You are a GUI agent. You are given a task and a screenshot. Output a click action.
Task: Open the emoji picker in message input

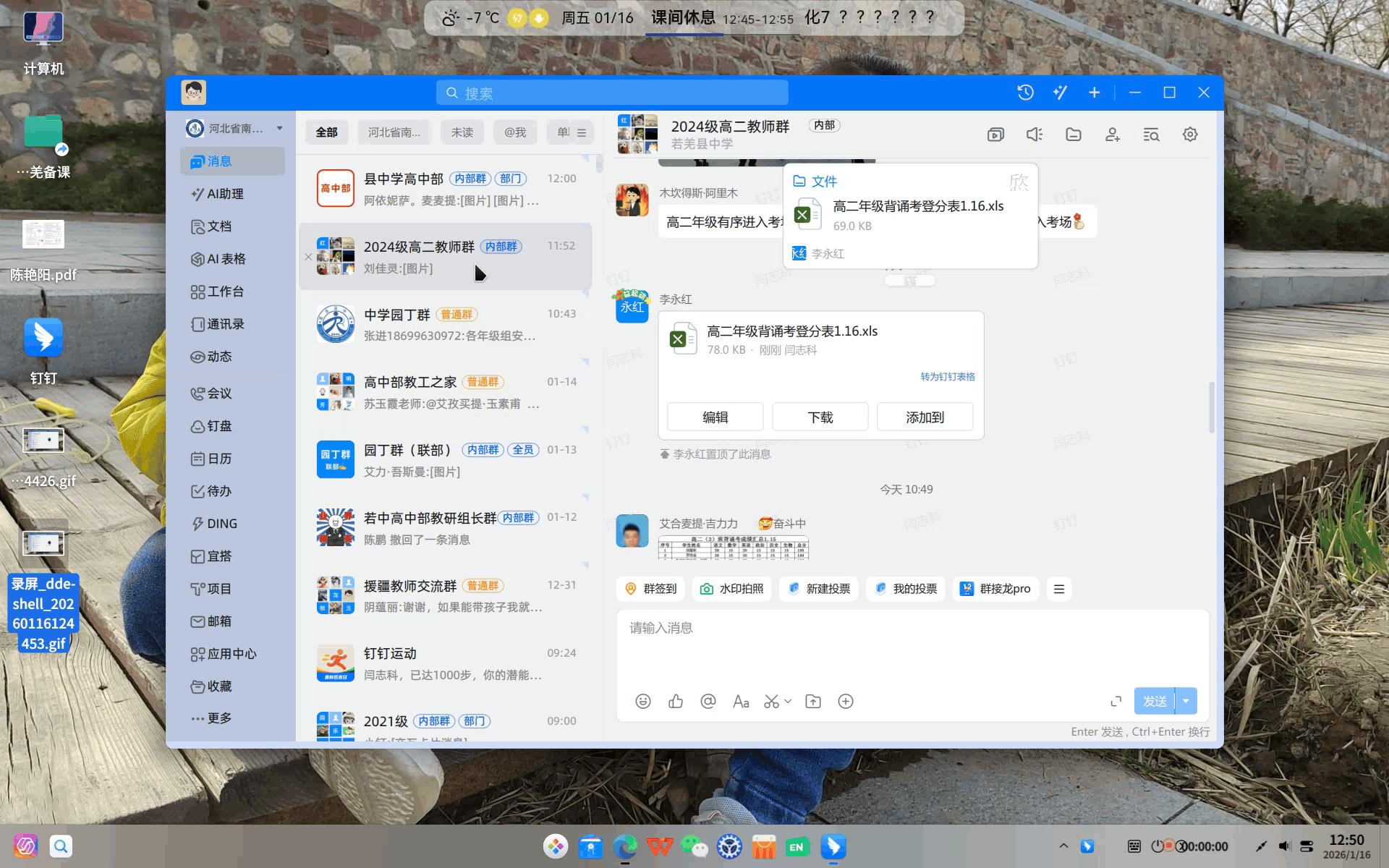click(x=642, y=700)
